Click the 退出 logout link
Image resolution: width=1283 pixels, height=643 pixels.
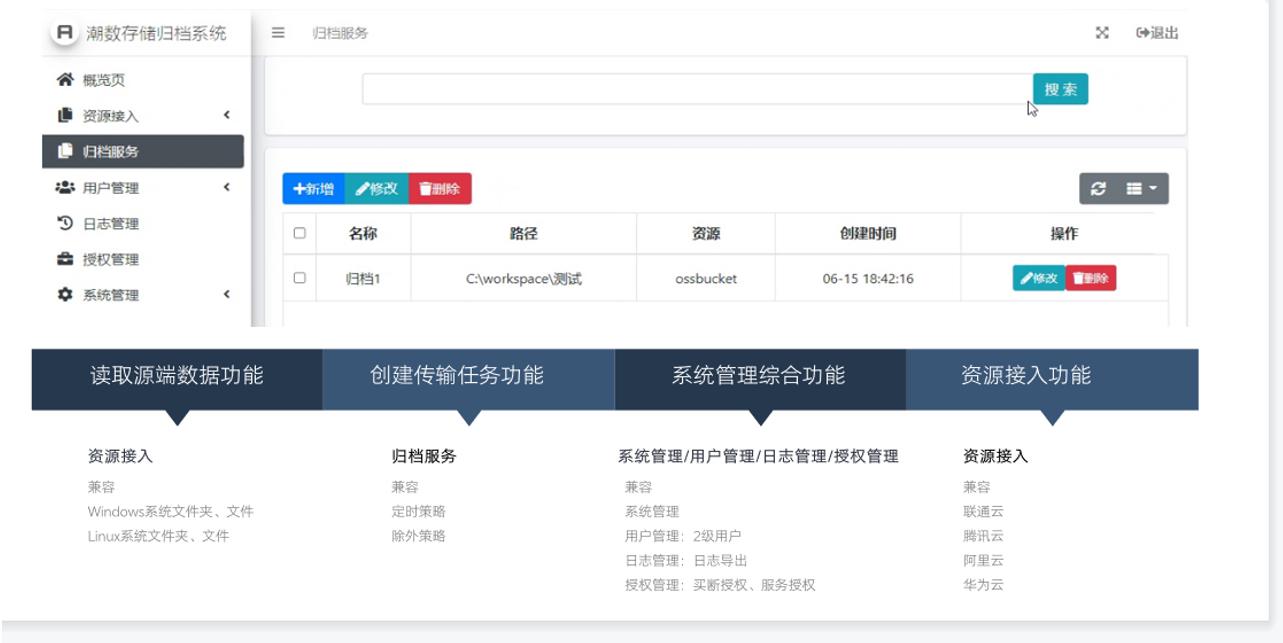tap(1157, 33)
